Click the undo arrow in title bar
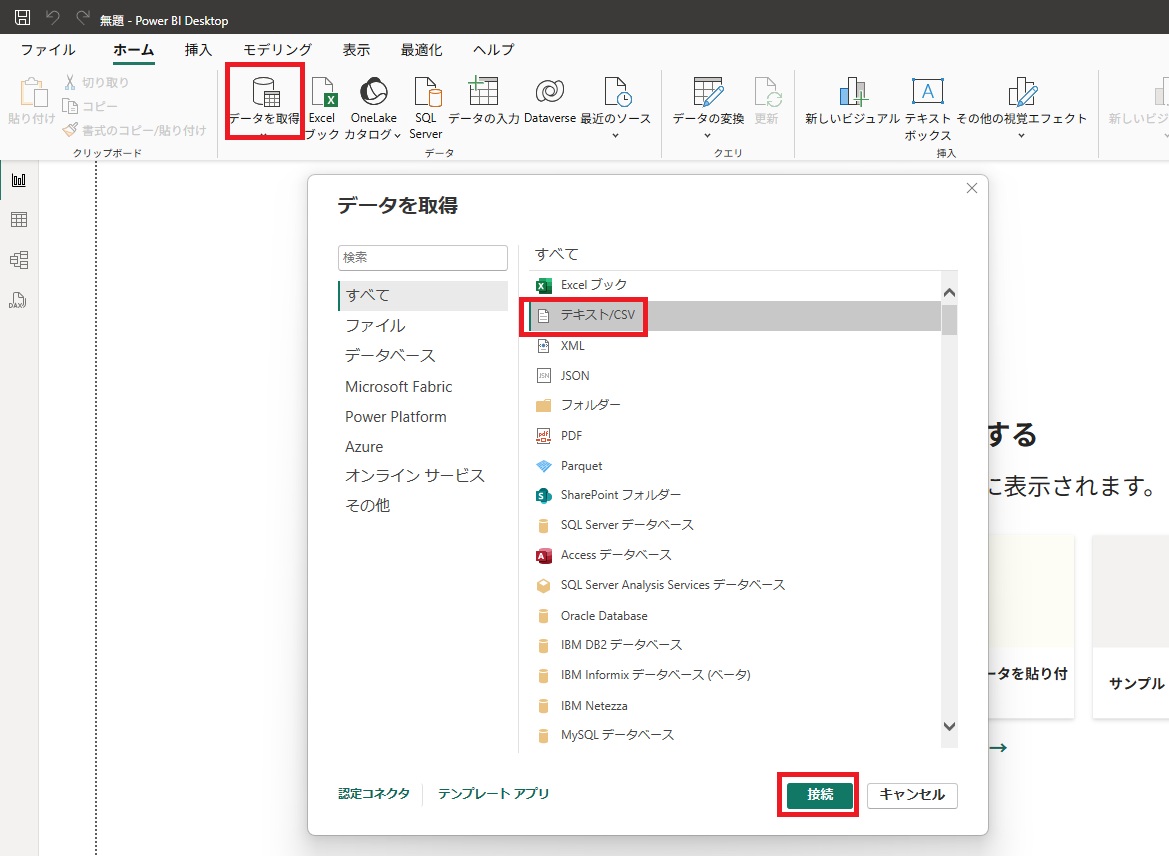This screenshot has width=1169, height=856. [52, 17]
